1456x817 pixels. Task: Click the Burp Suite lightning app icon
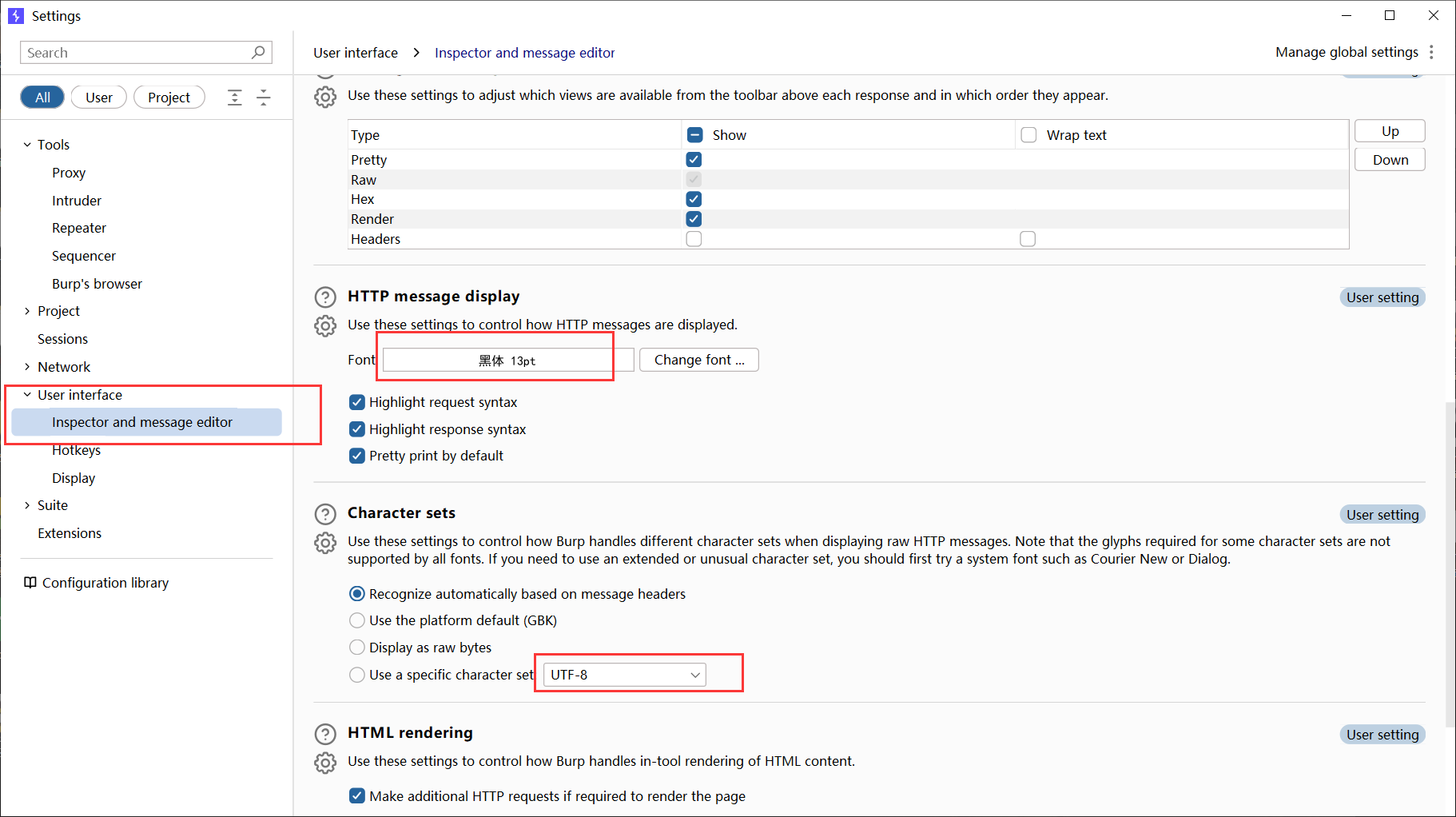[x=16, y=16]
